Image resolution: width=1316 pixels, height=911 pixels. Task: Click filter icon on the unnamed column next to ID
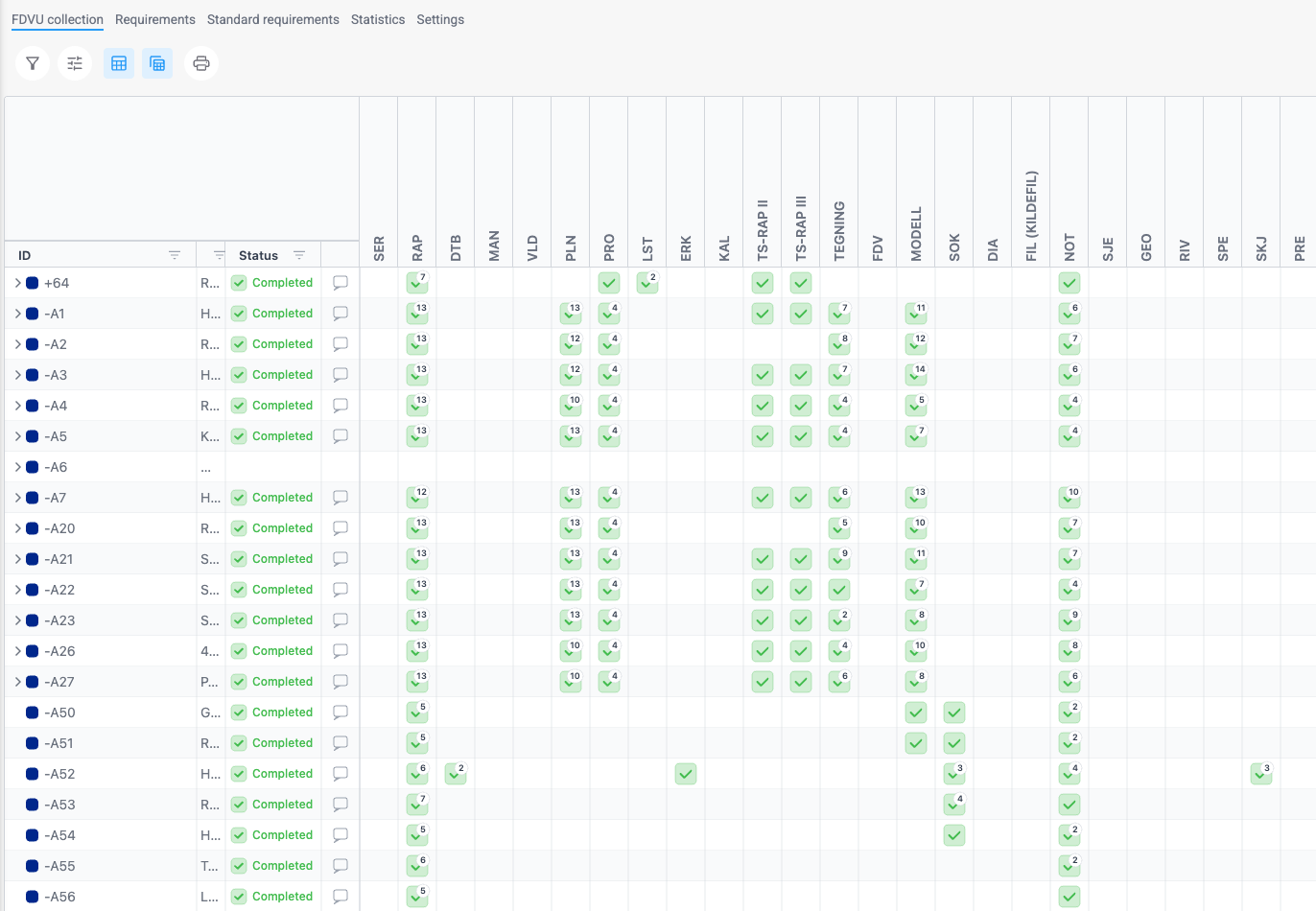(219, 255)
